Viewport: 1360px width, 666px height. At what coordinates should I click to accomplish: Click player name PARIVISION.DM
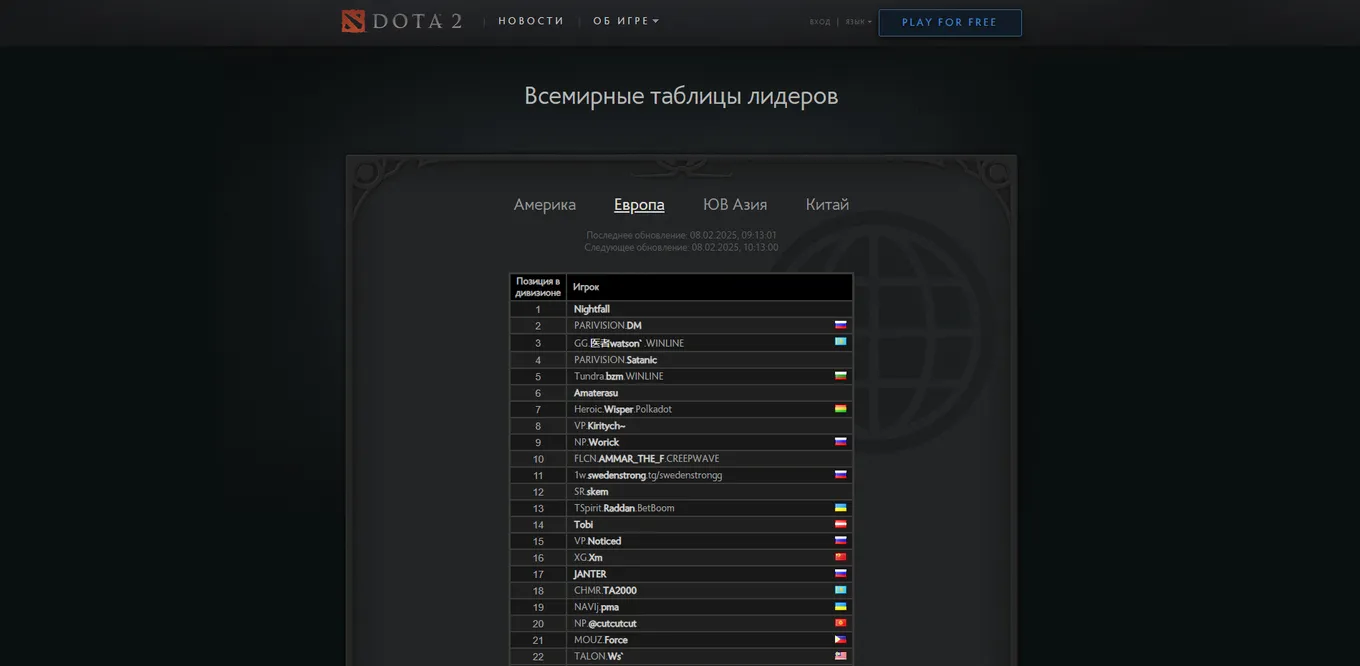click(608, 325)
